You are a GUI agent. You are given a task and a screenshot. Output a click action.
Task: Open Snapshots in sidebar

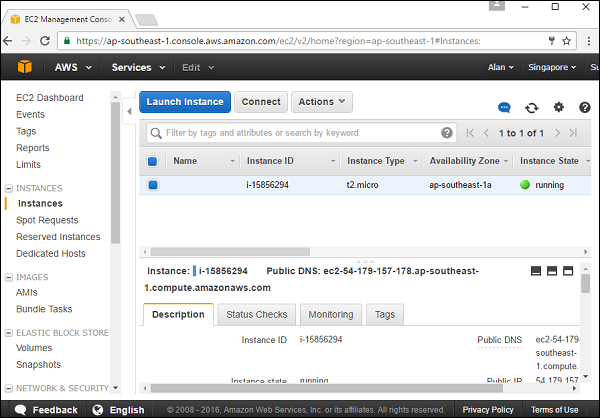[x=38, y=364]
